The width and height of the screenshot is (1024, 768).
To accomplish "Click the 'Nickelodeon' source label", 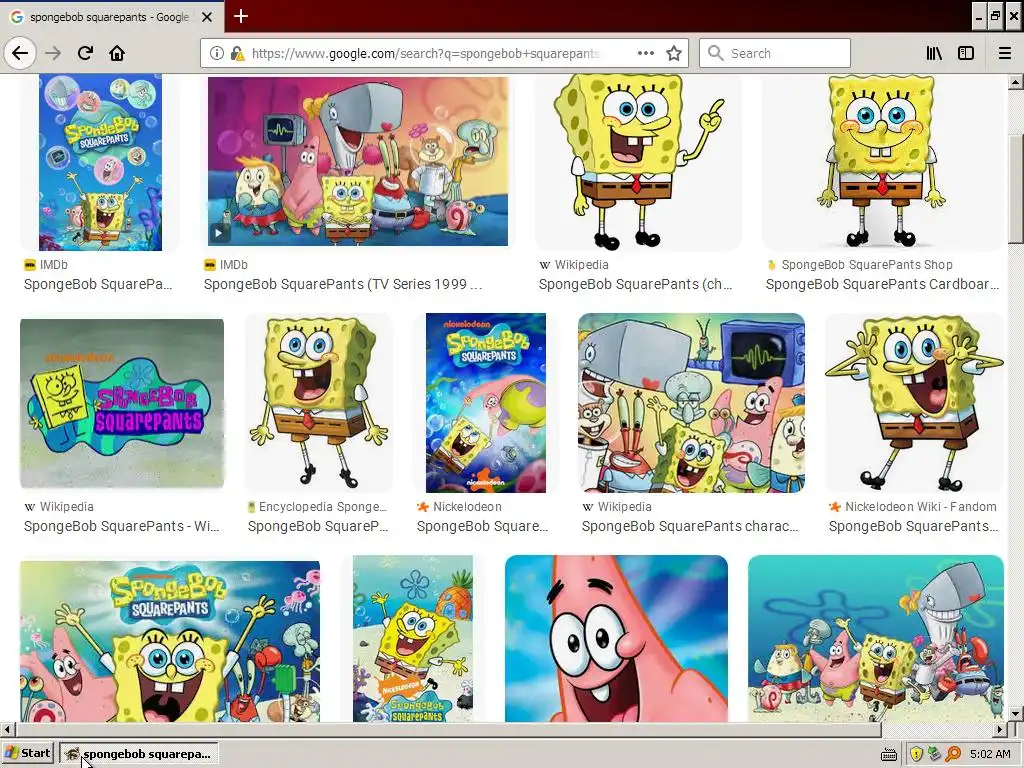I will 467,506.
